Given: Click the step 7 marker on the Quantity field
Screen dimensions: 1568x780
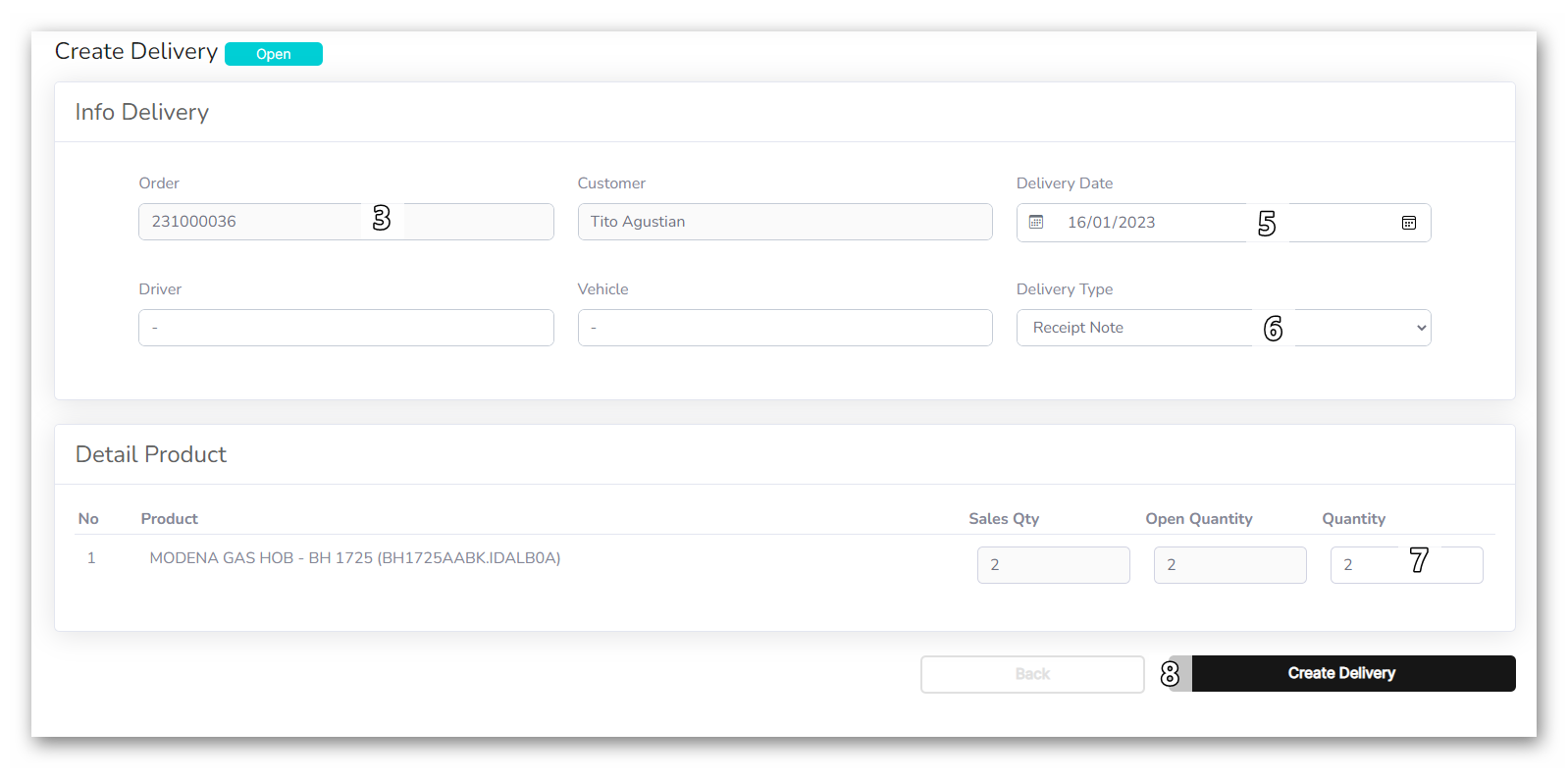Looking at the screenshot, I should (x=1419, y=560).
